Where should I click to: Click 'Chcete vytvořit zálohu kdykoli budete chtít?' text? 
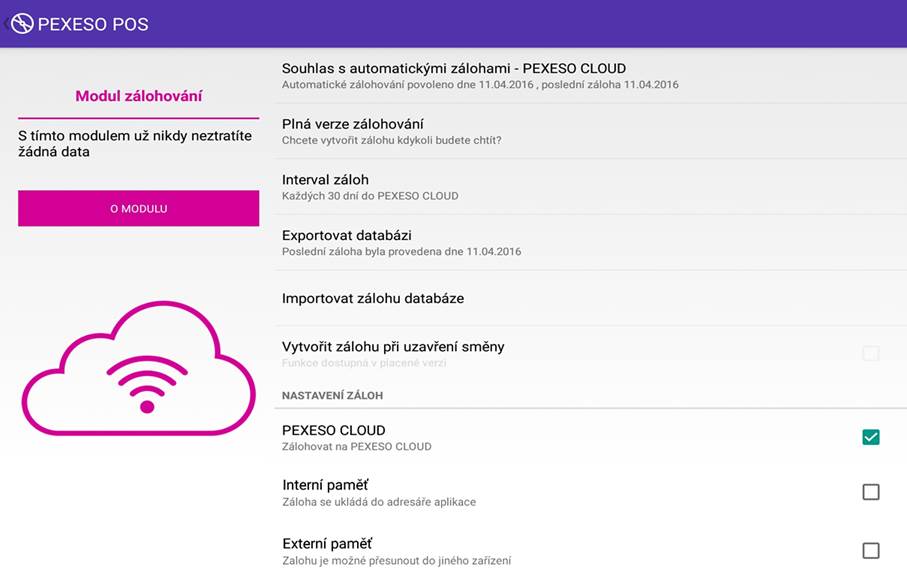[392, 140]
